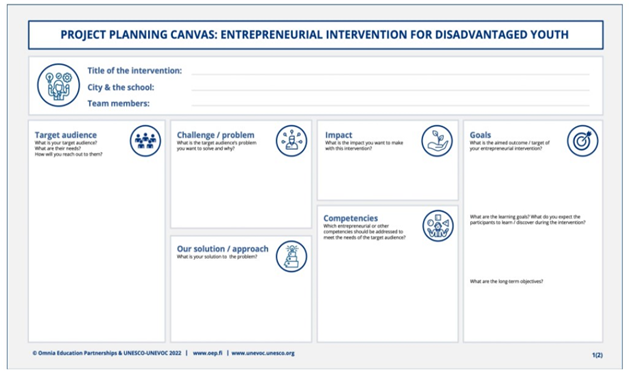
Task: Click the Target audience group-of-people icon
Action: click(x=145, y=141)
